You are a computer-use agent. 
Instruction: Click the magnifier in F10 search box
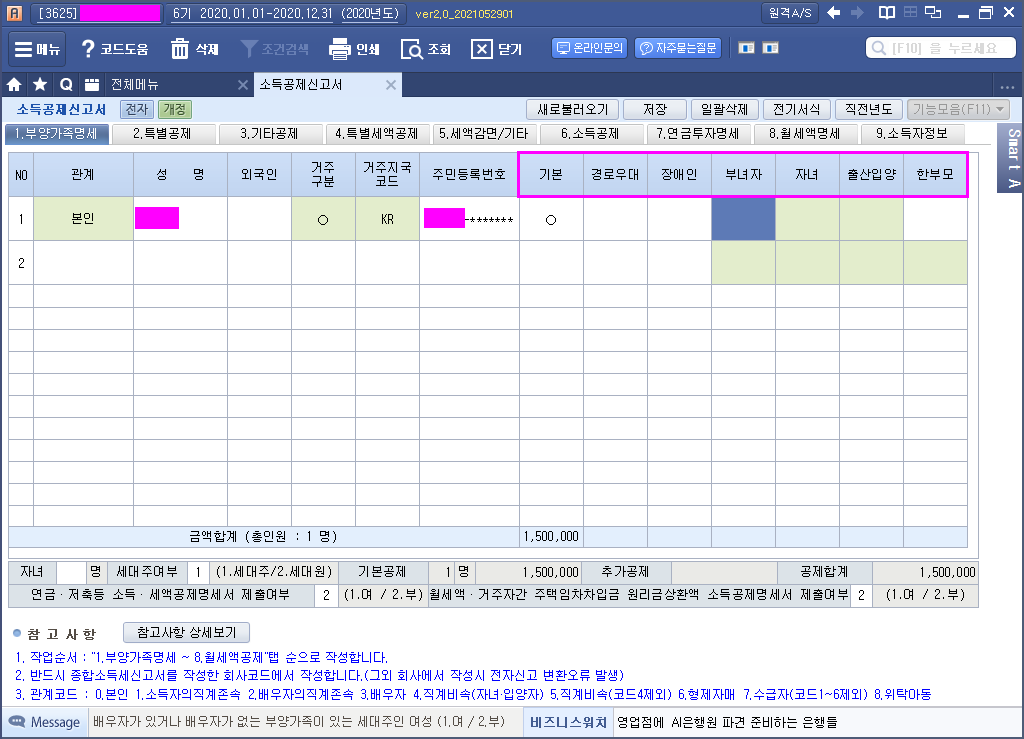tap(879, 48)
